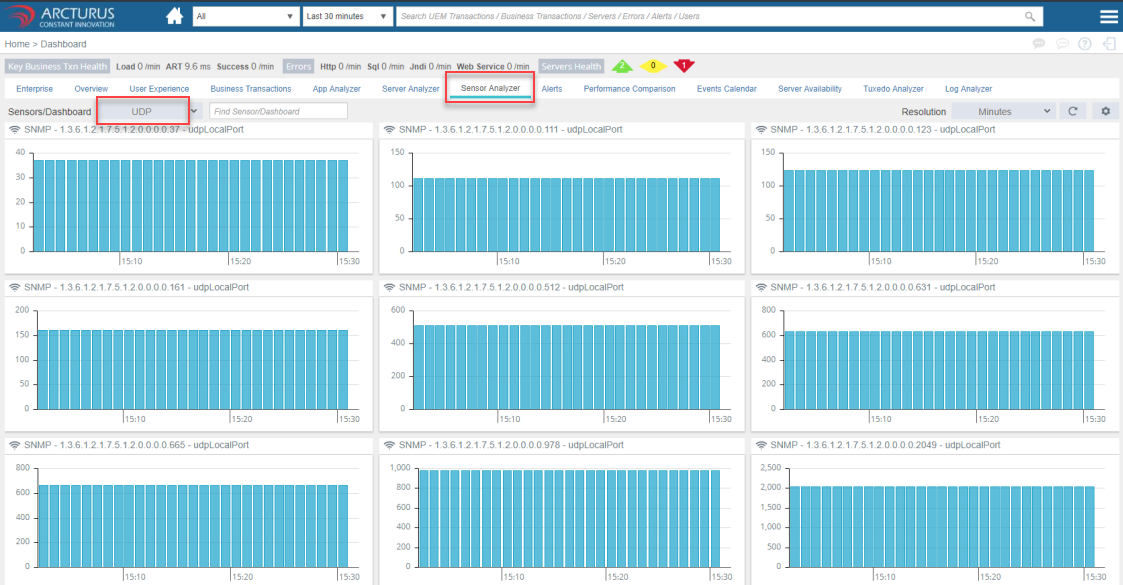Screen dimensions: 1123x585
Task: Open the help question mark icon
Action: pyautogui.click(x=1084, y=44)
